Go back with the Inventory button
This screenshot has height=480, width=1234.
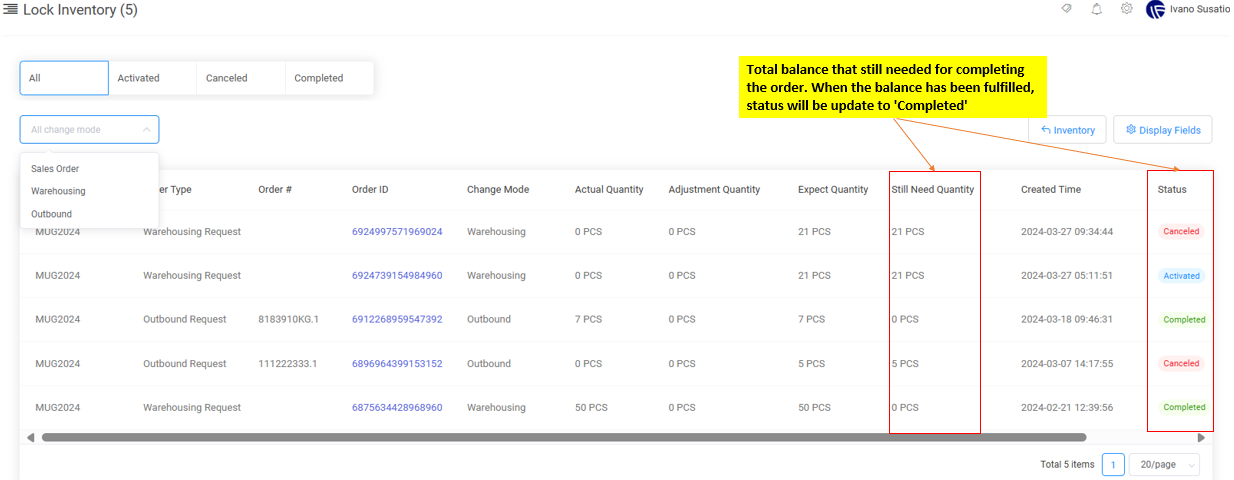click(x=1067, y=130)
